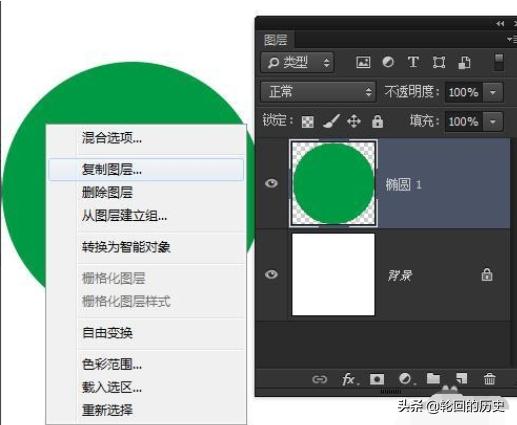Lock transparent pixels checkerboard icon
Screen dimensions: 517x425
pos(307,122)
